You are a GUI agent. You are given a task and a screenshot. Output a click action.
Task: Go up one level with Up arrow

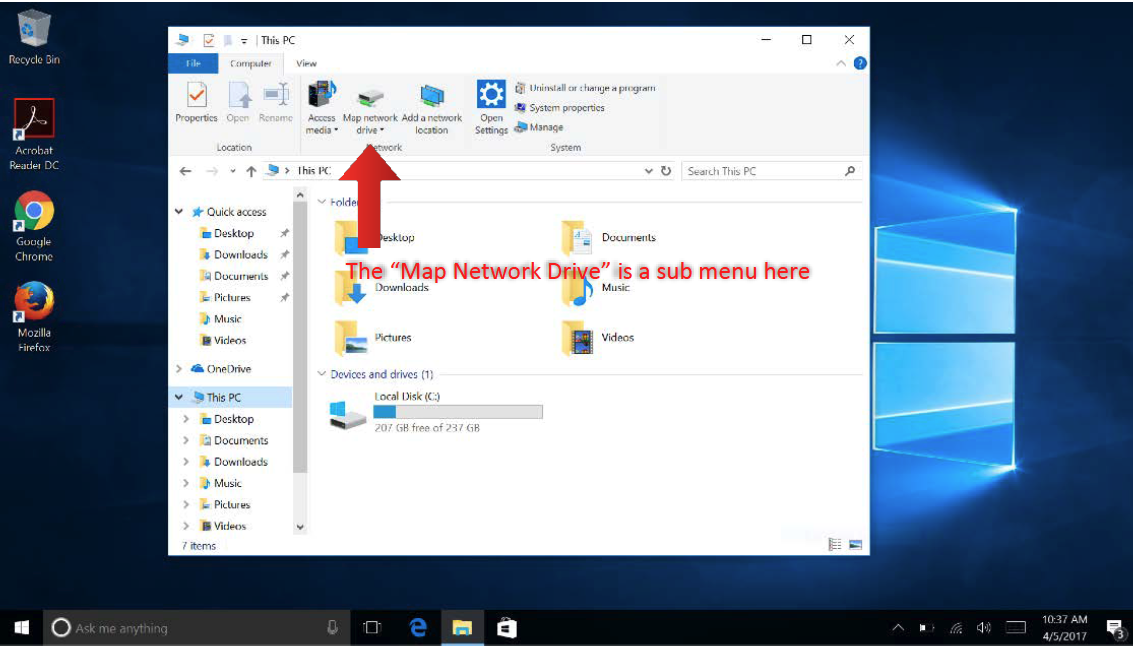point(251,171)
